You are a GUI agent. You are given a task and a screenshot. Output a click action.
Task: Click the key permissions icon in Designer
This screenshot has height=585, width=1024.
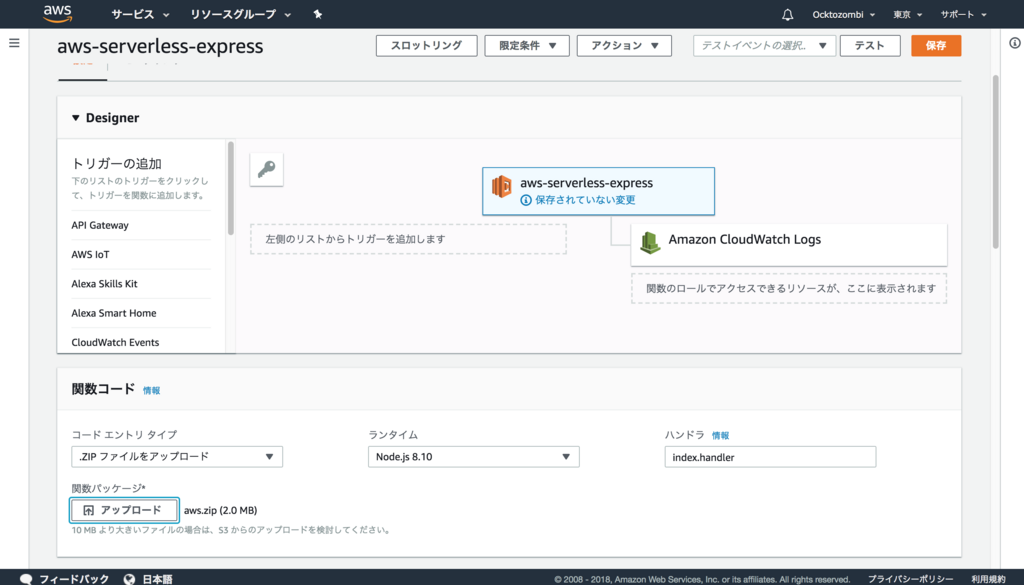tap(266, 170)
